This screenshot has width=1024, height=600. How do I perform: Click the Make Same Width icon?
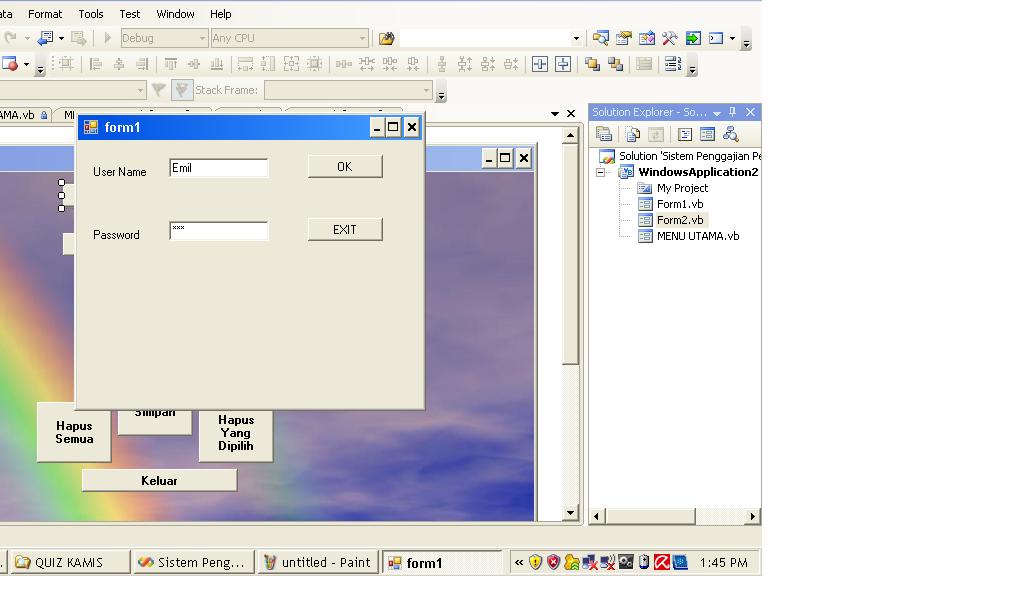245,64
